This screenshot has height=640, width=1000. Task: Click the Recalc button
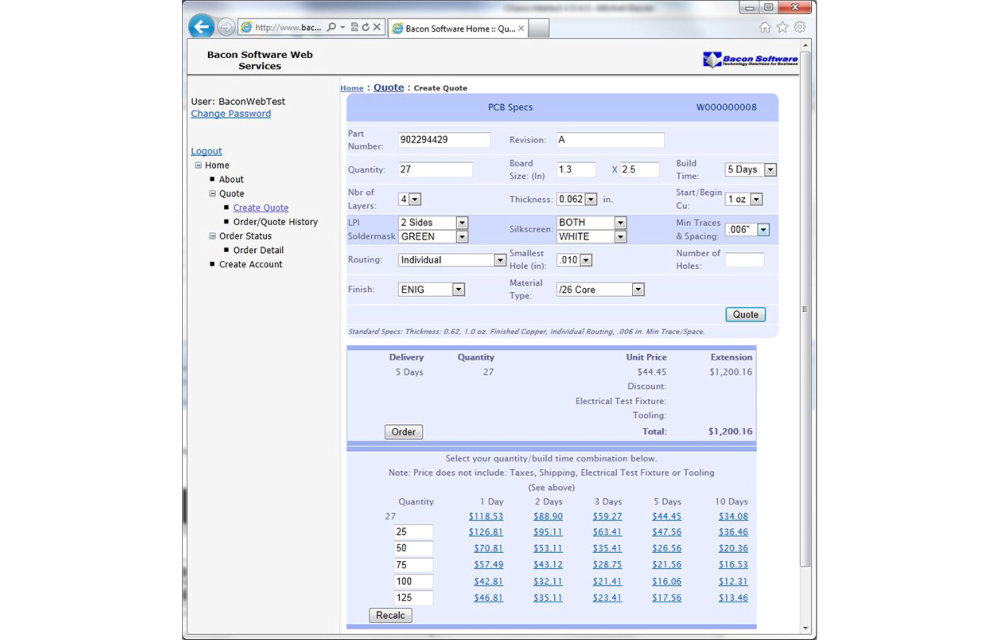click(x=390, y=616)
